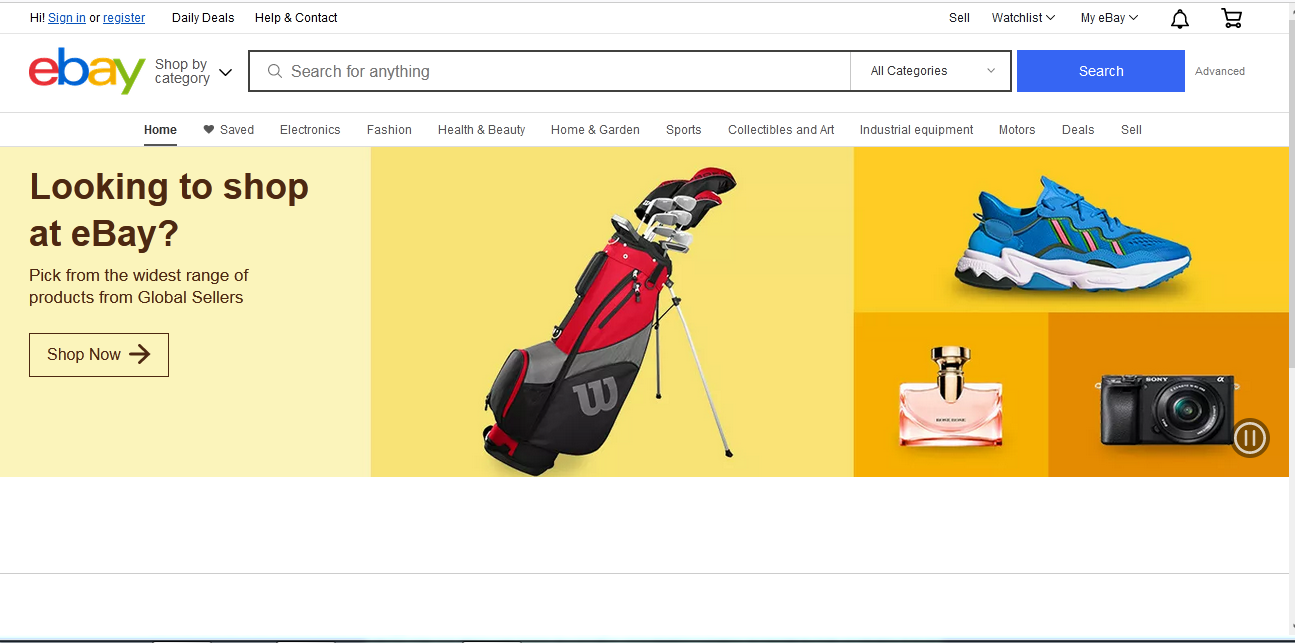Click the blue sneaker image
The image size is (1295, 643).
(x=1071, y=238)
